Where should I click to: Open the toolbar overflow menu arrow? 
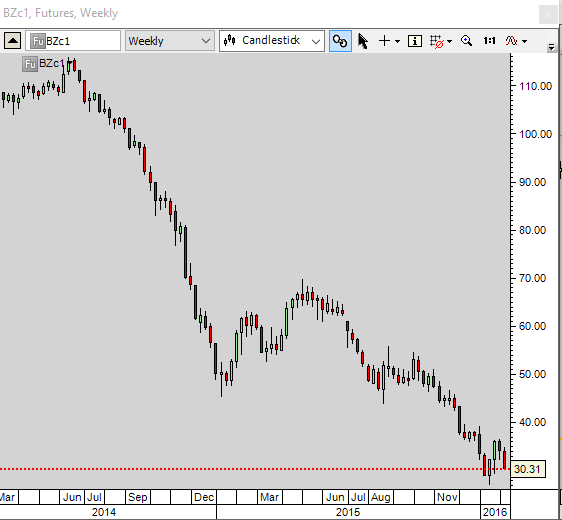pos(551,47)
